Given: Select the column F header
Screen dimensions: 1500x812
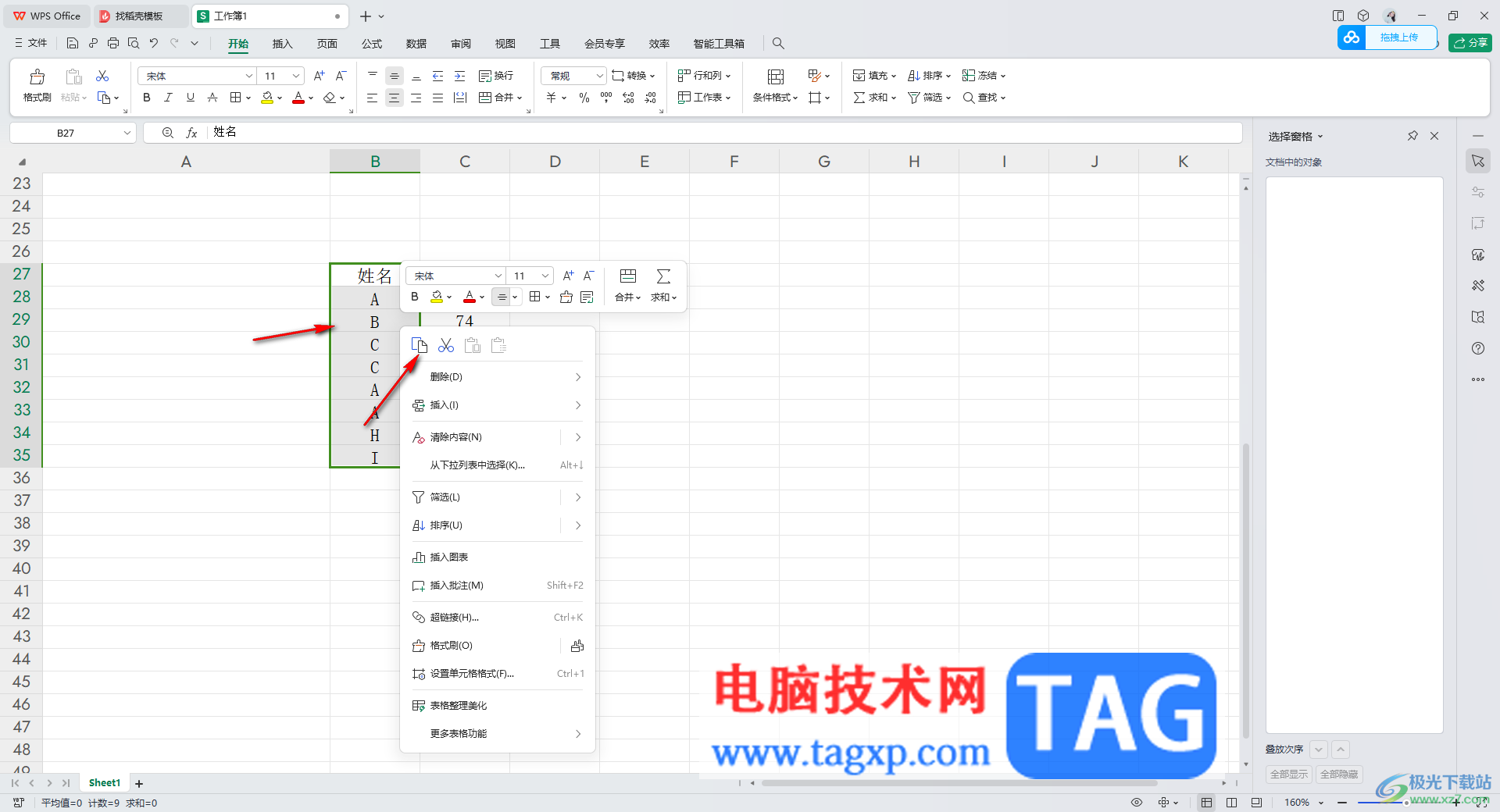Looking at the screenshot, I should tap(734, 162).
